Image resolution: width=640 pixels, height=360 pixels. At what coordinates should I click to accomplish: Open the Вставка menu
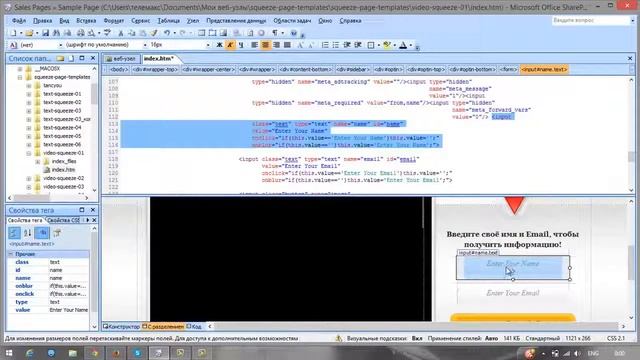pyautogui.click(x=86, y=20)
